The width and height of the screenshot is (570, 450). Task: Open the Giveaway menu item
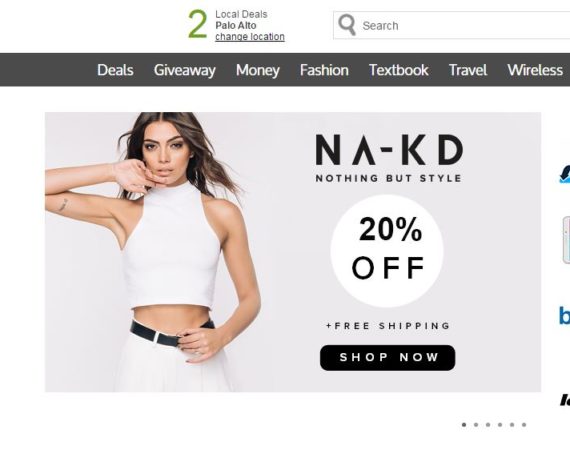pos(185,70)
